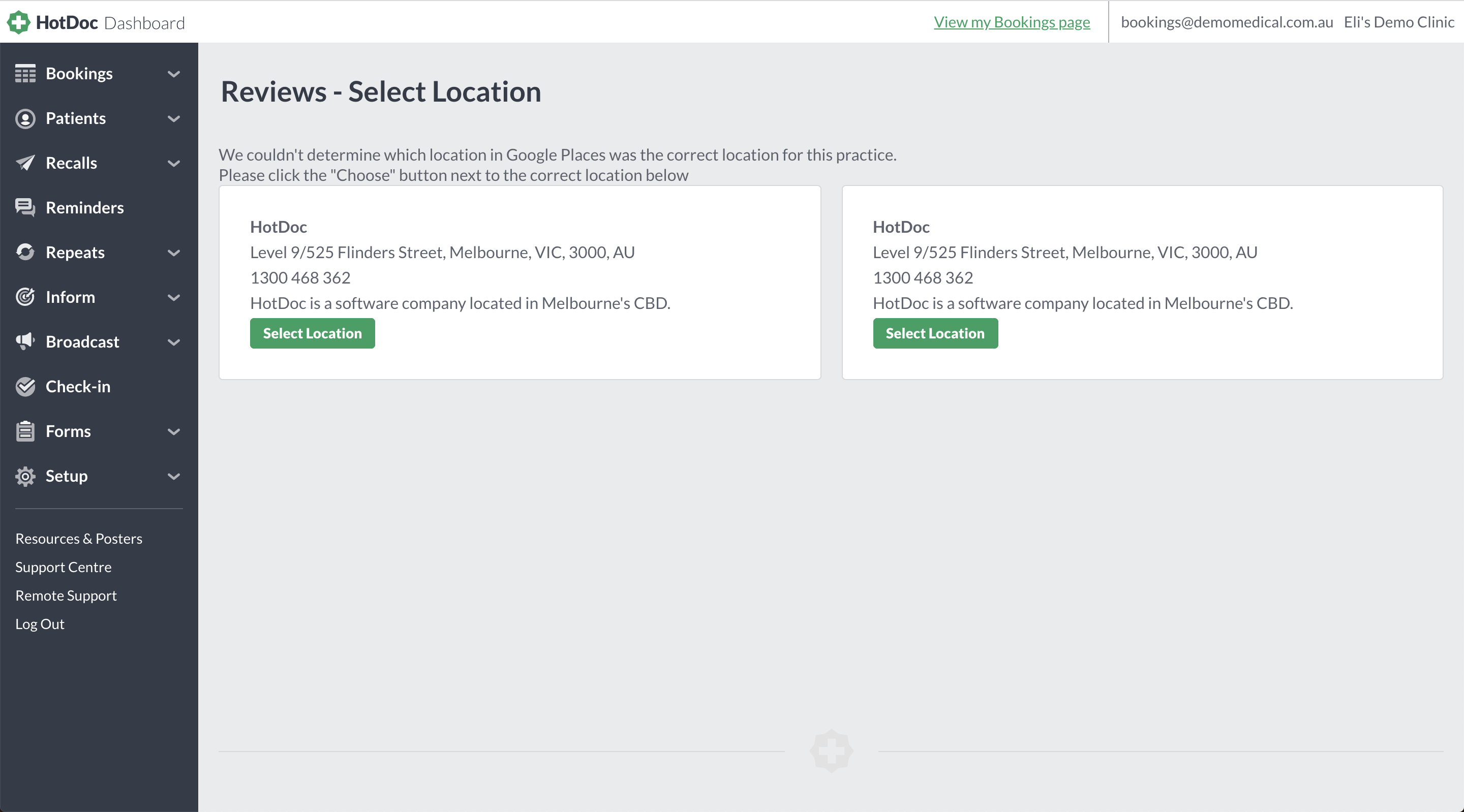
Task: Expand the Inform menu chevron
Action: pyautogui.click(x=174, y=298)
